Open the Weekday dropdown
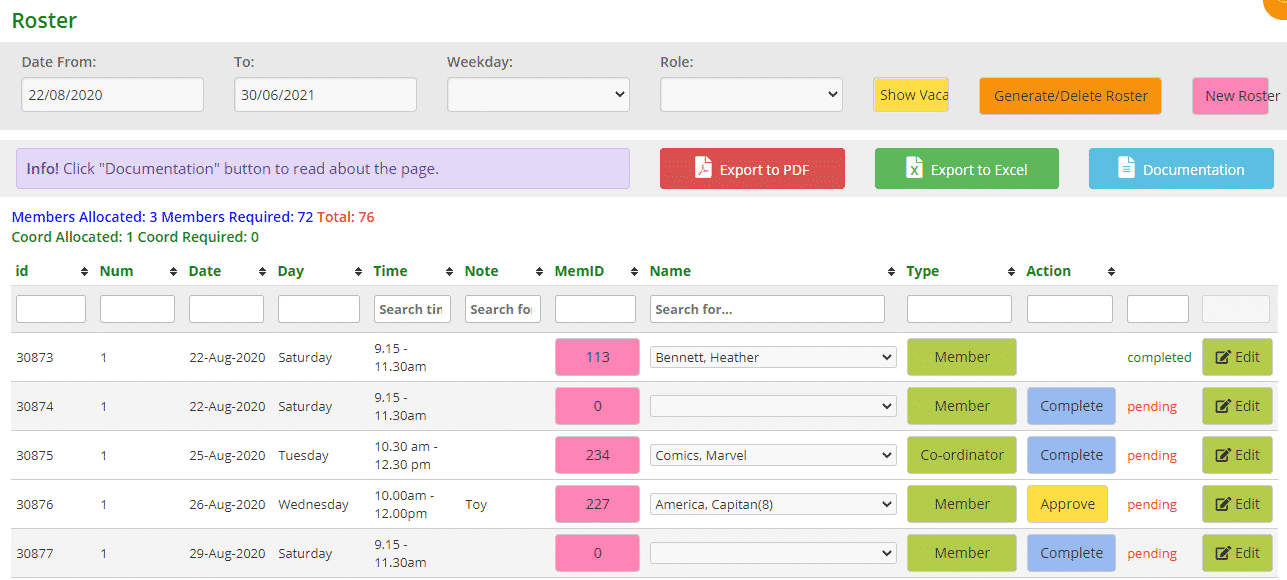 (538, 94)
